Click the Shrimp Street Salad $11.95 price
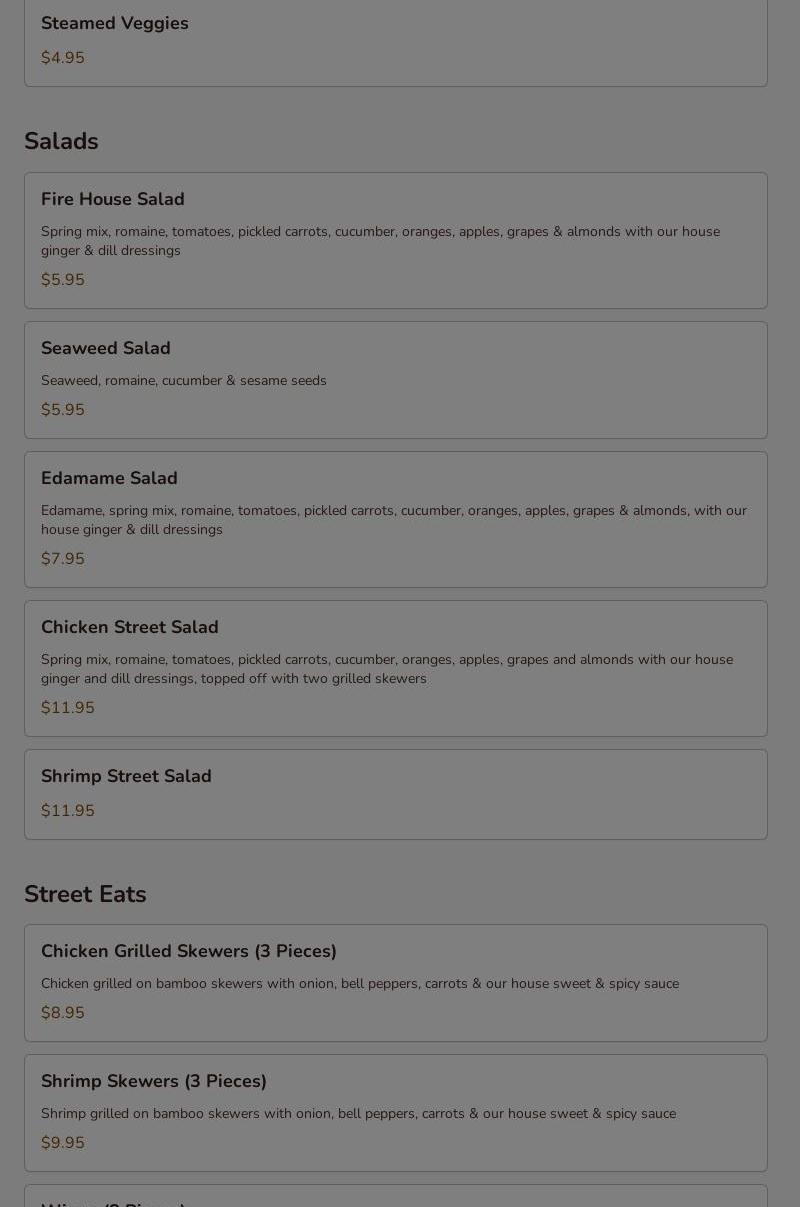 [x=68, y=811]
